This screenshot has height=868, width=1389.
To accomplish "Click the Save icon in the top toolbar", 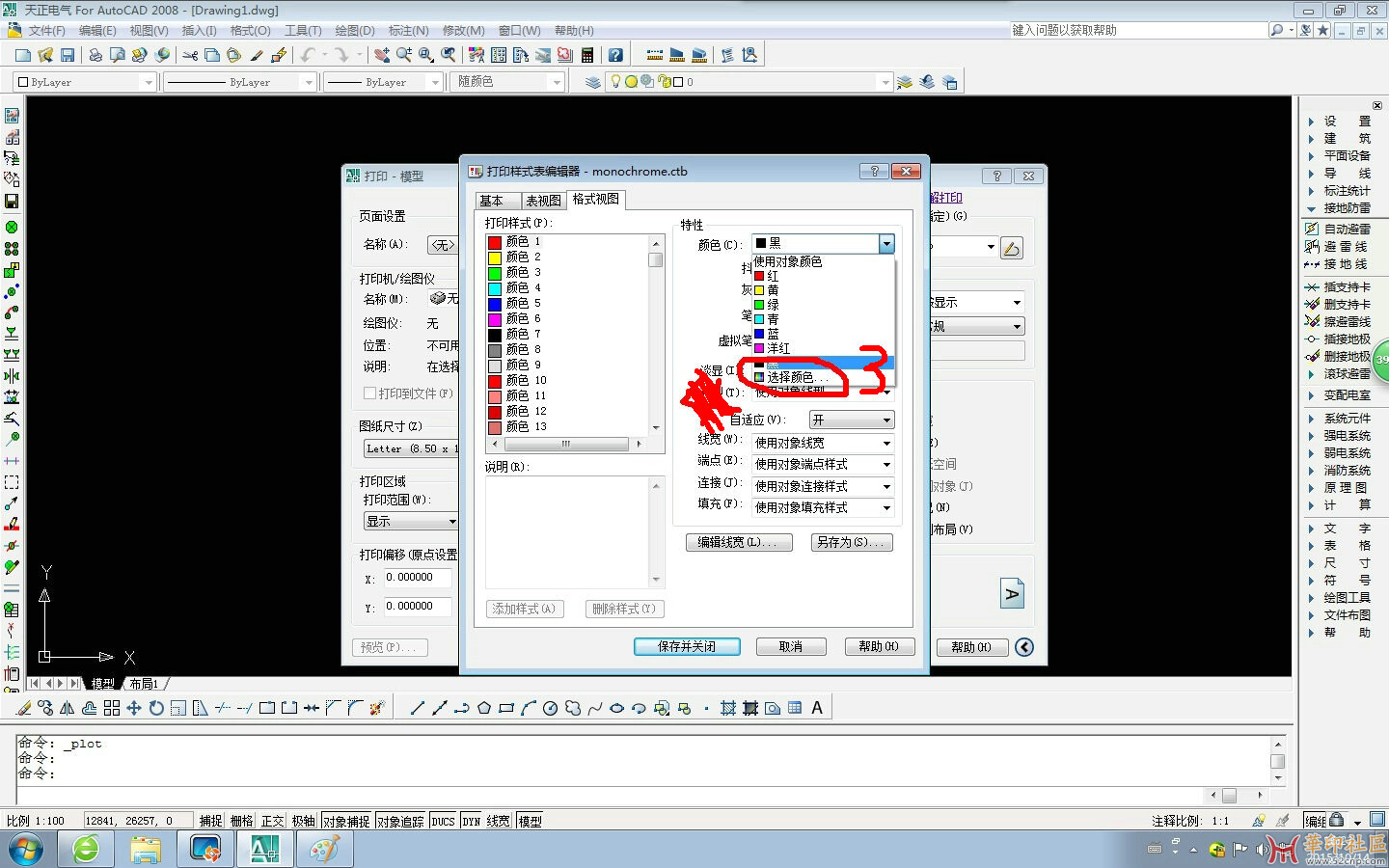I will (x=68, y=55).
